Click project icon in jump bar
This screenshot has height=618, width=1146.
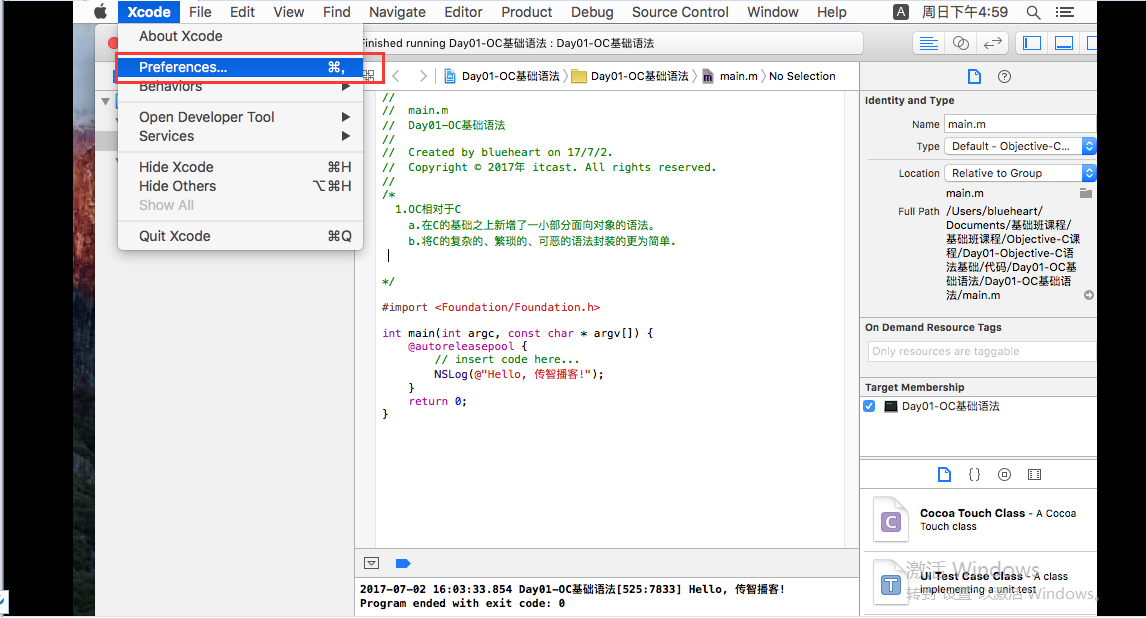tap(449, 76)
